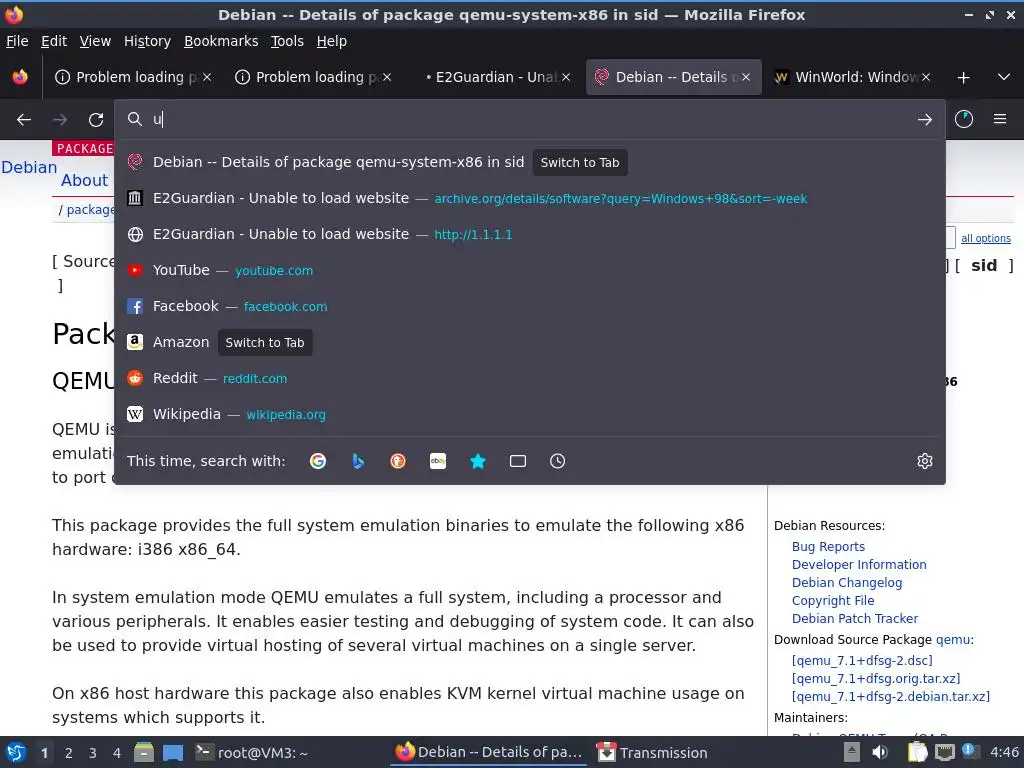Open Firefox View icon in tab strip
Screen dimensions: 1024x768
(x=20, y=77)
